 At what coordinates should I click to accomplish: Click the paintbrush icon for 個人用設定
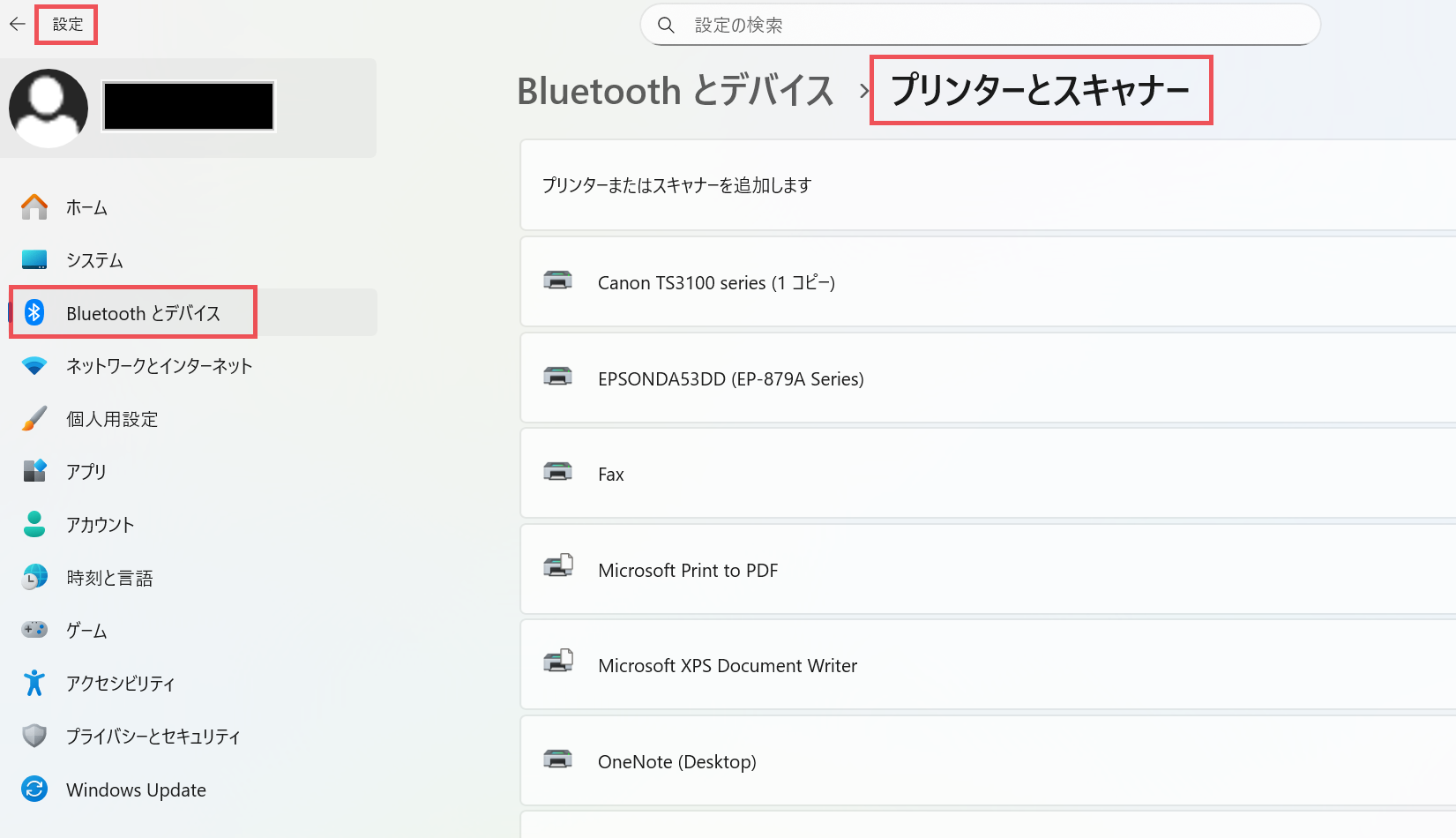pyautogui.click(x=34, y=419)
